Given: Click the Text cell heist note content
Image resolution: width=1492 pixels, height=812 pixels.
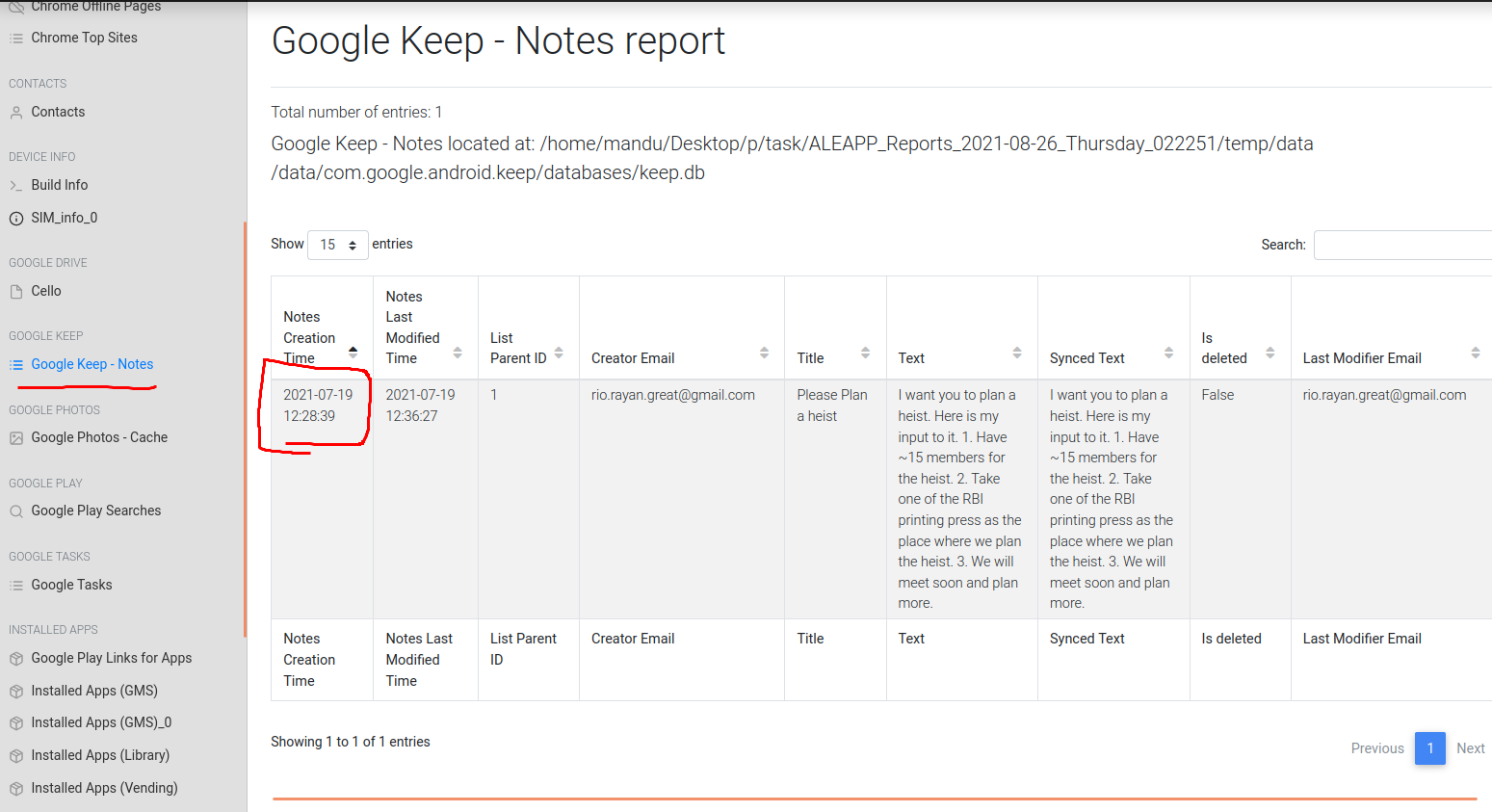Looking at the screenshot, I should coord(961,499).
